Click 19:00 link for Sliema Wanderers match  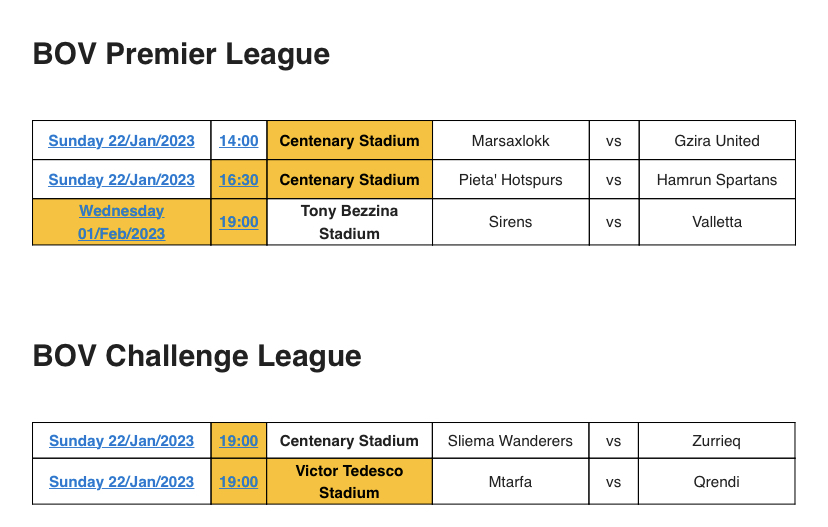(239, 441)
